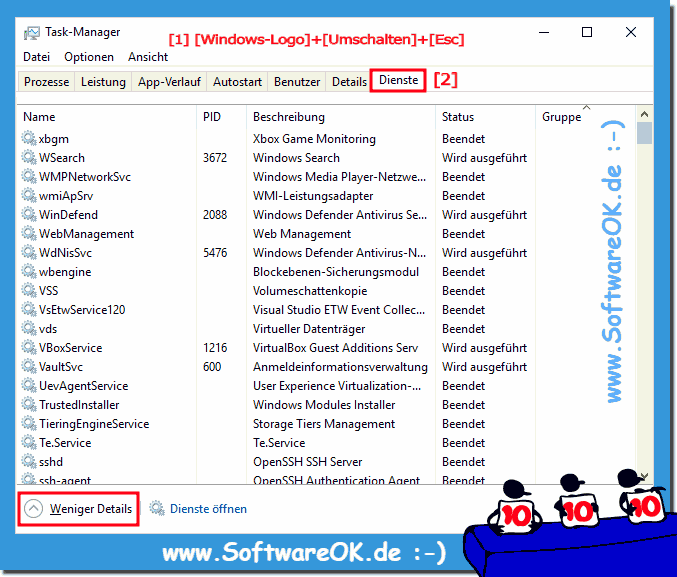Select the Anmeldeinformationsverwaltung description
Screen dimensions: 677x577
pos(340,367)
